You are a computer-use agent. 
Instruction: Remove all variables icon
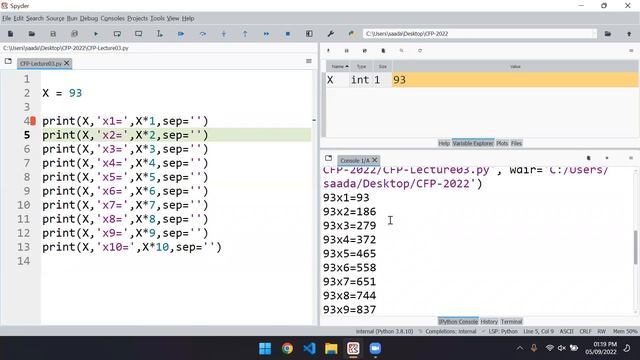[x=383, y=51]
